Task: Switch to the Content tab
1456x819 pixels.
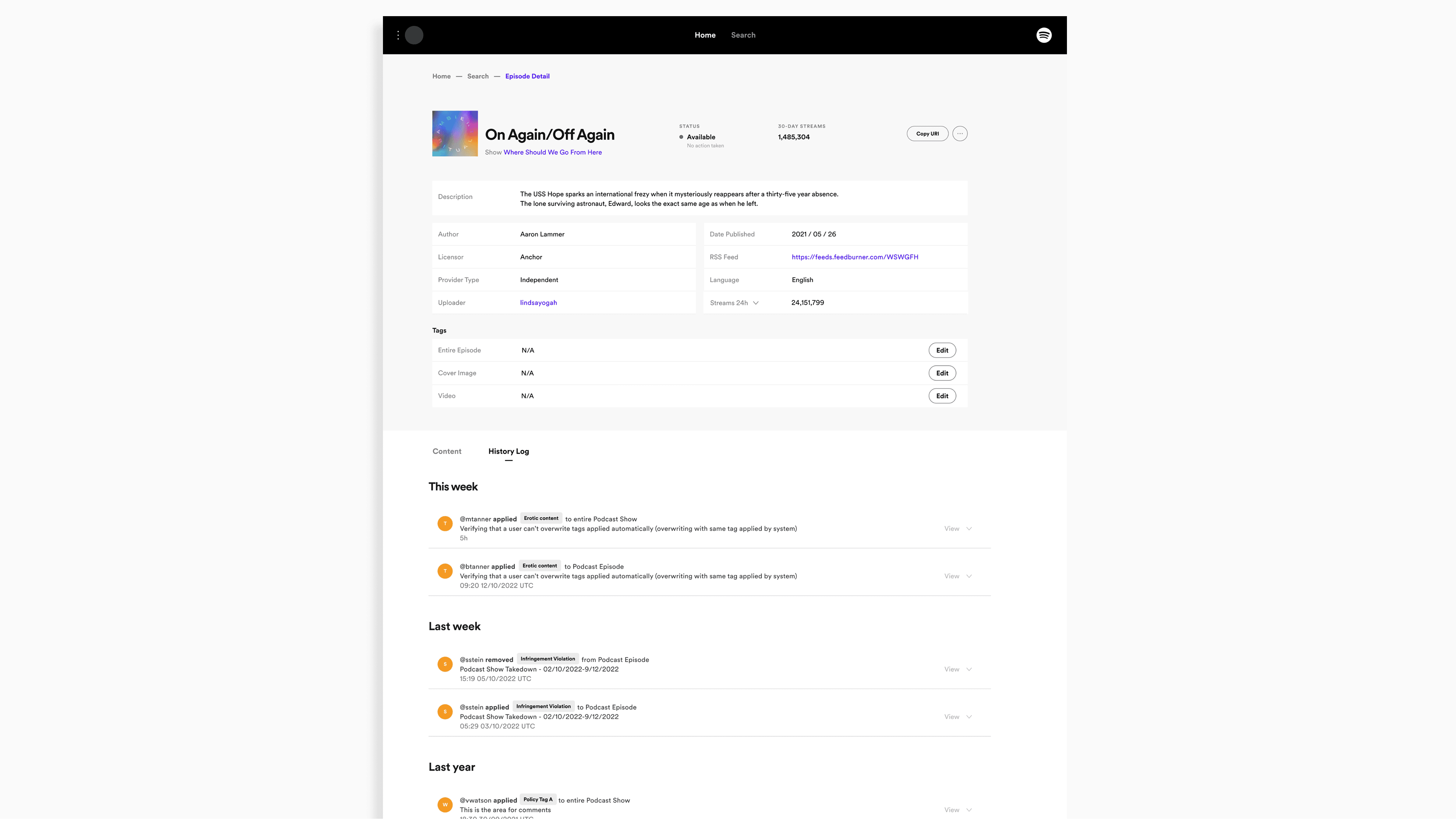Action: (x=447, y=451)
